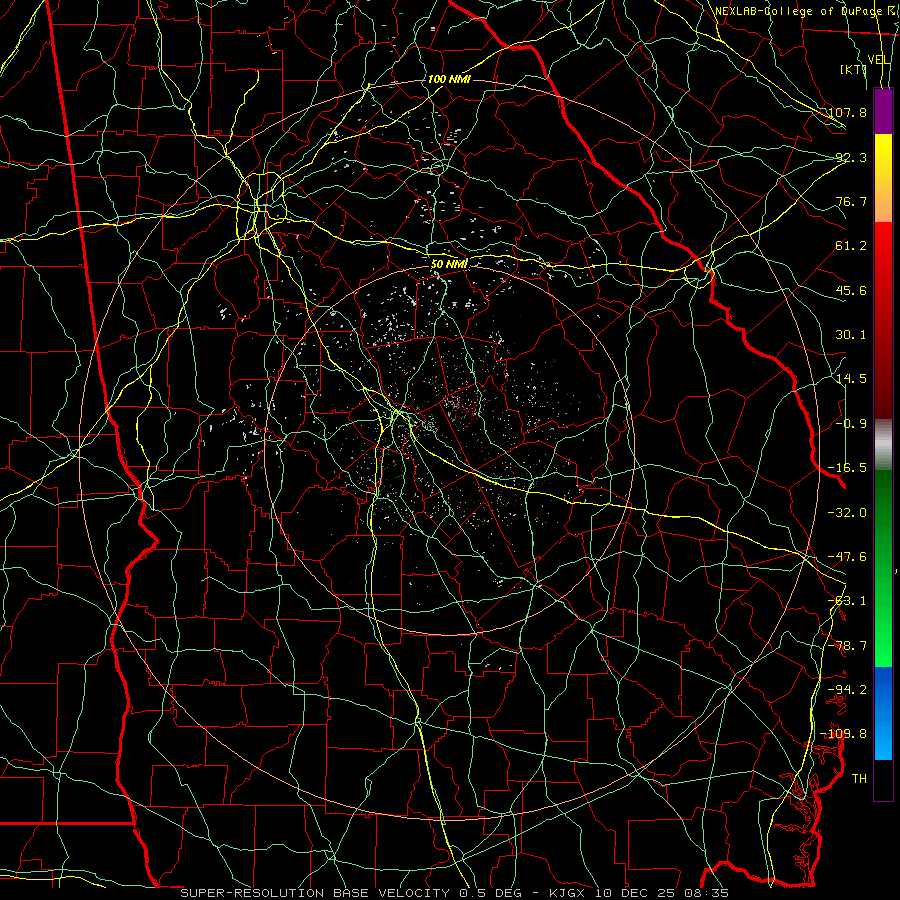This screenshot has height=900, width=900.
Task: Click the 107.8 legend value
Action: (x=847, y=112)
